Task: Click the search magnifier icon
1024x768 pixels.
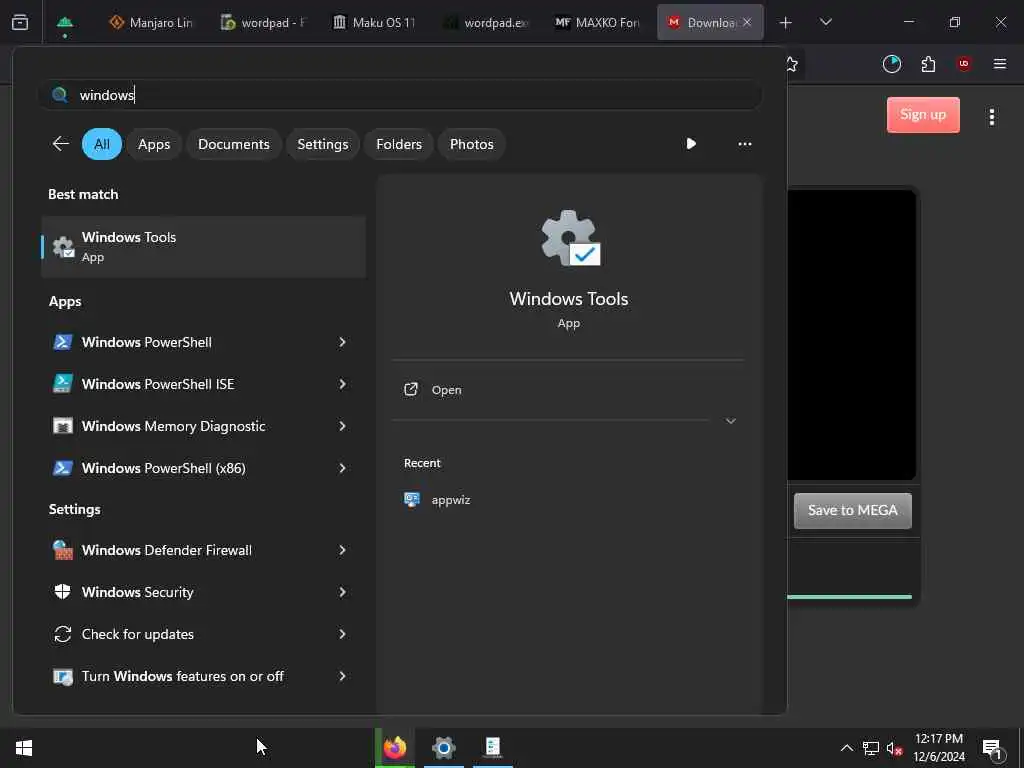Action: coord(60,95)
